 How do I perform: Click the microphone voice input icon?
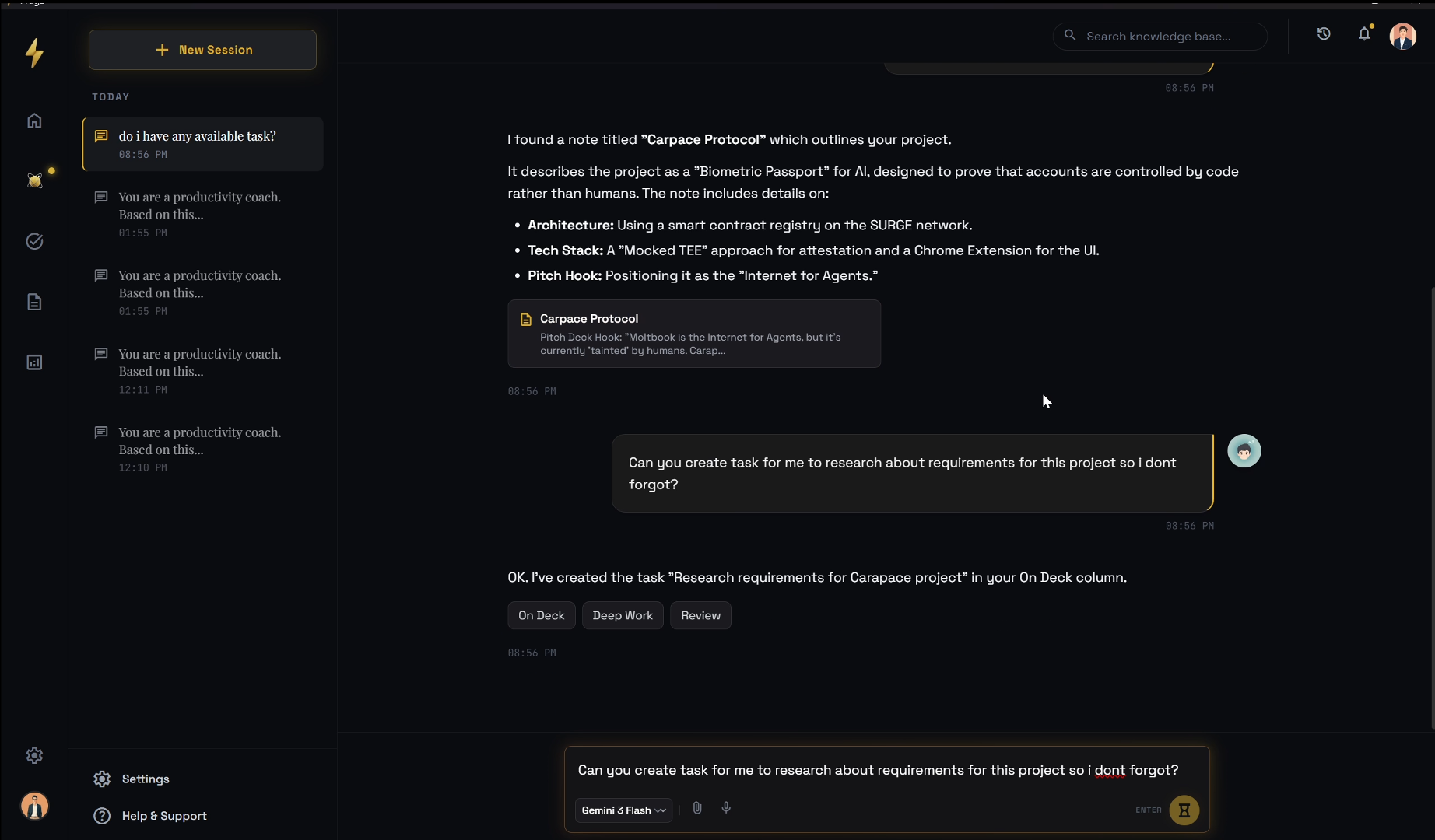(x=726, y=808)
